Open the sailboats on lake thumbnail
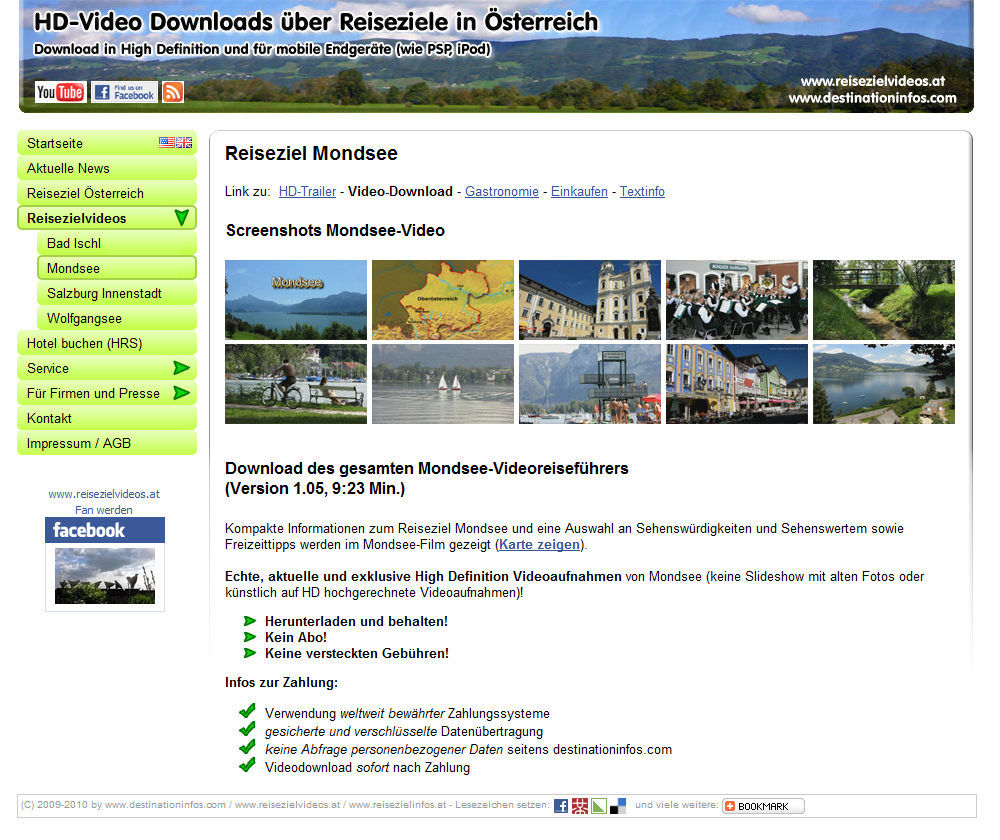 tap(443, 384)
